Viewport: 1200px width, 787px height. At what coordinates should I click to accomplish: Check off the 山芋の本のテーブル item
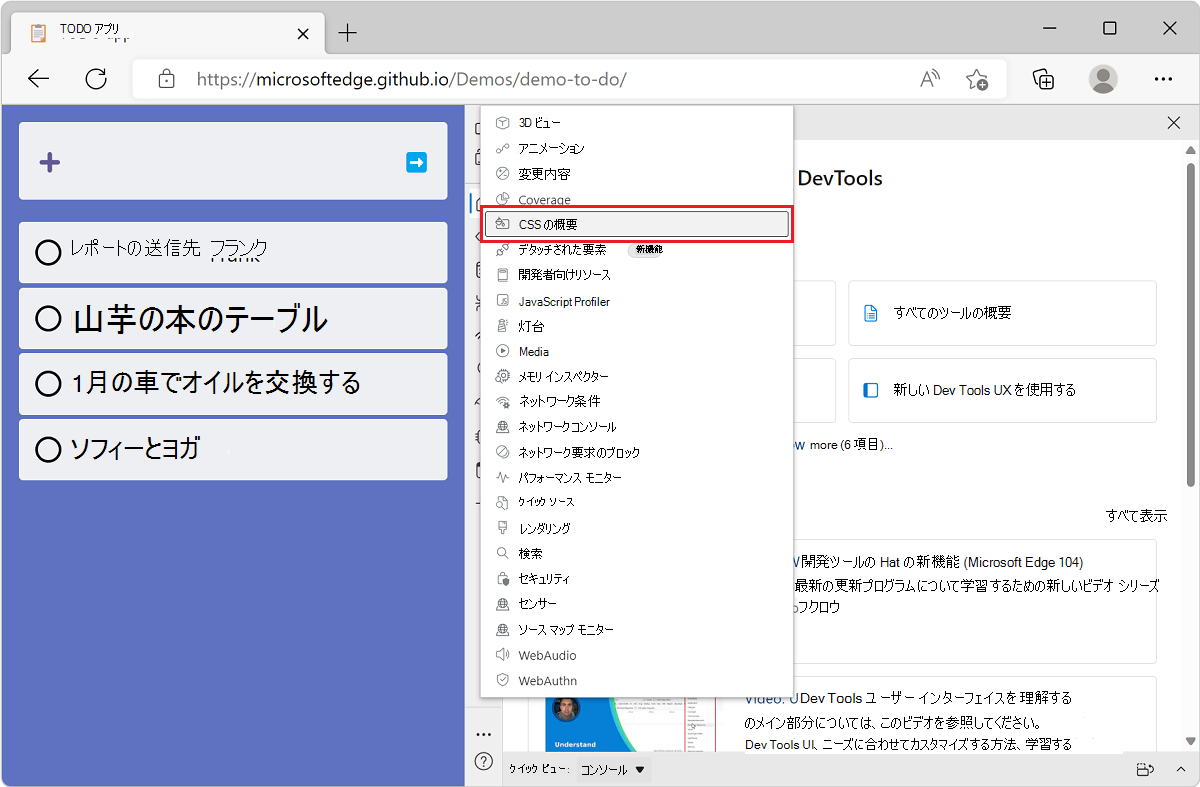coord(48,318)
